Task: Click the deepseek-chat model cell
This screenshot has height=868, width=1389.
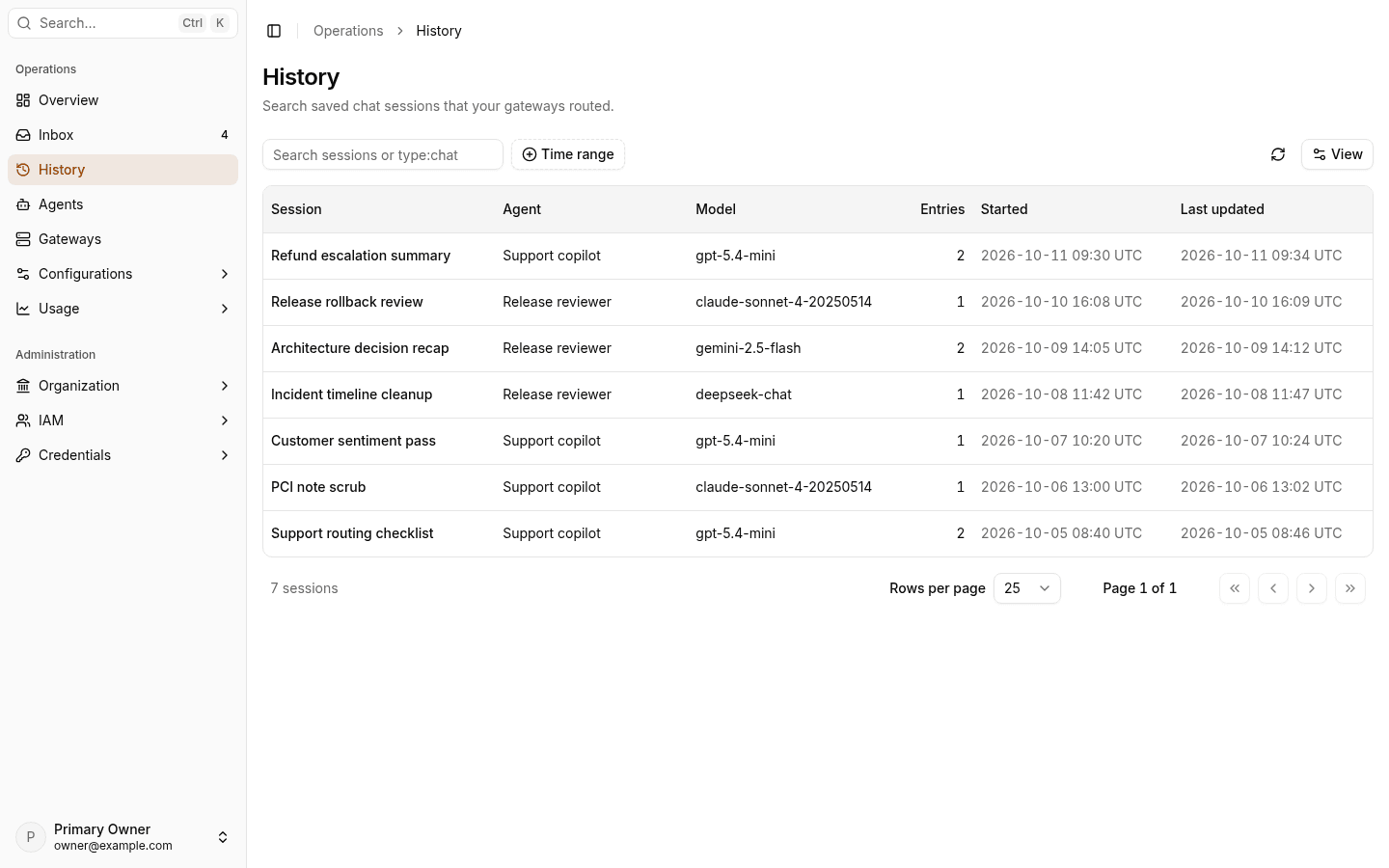Action: pos(744,394)
